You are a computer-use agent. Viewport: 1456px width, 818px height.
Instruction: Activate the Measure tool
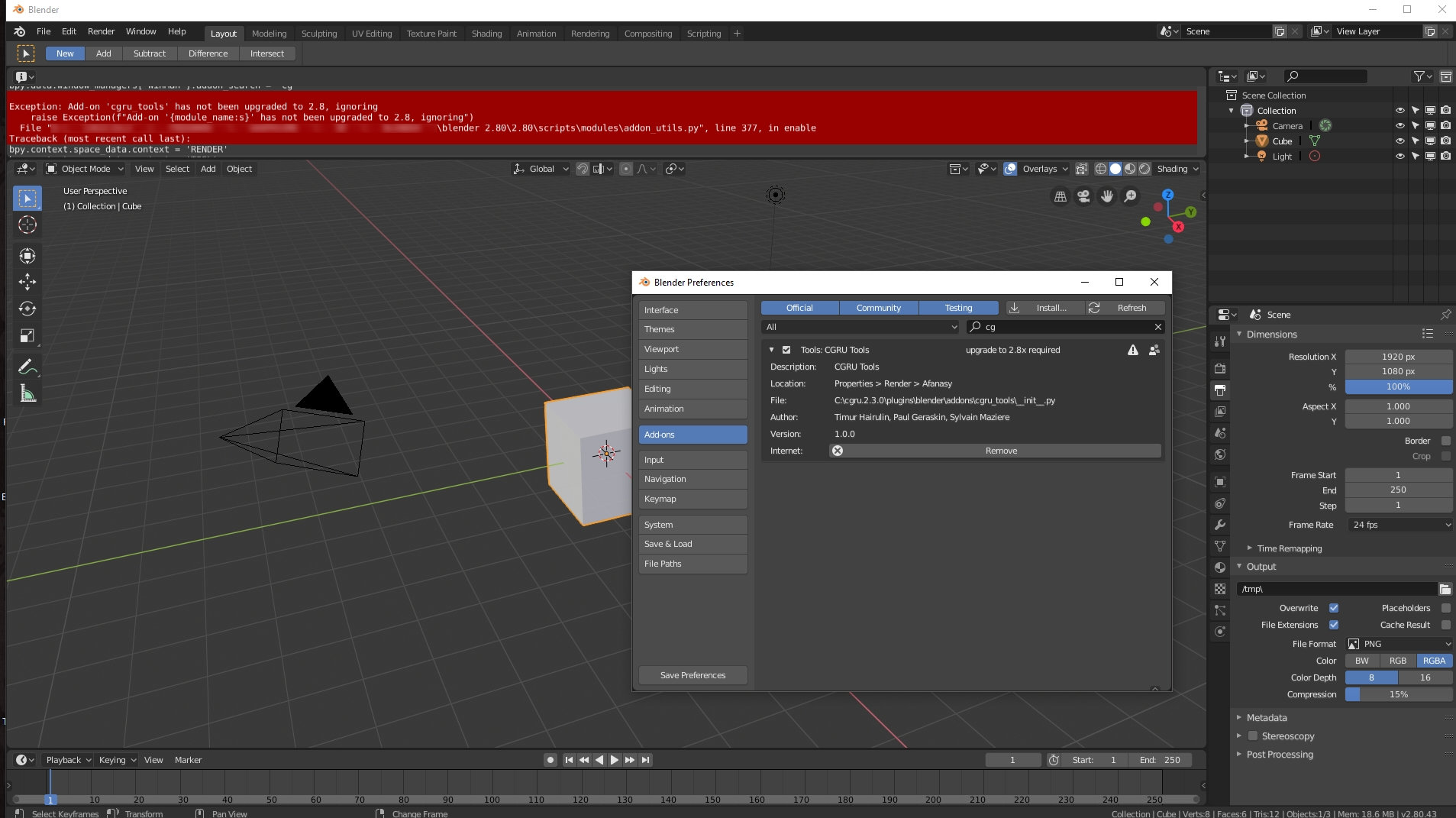(x=27, y=393)
